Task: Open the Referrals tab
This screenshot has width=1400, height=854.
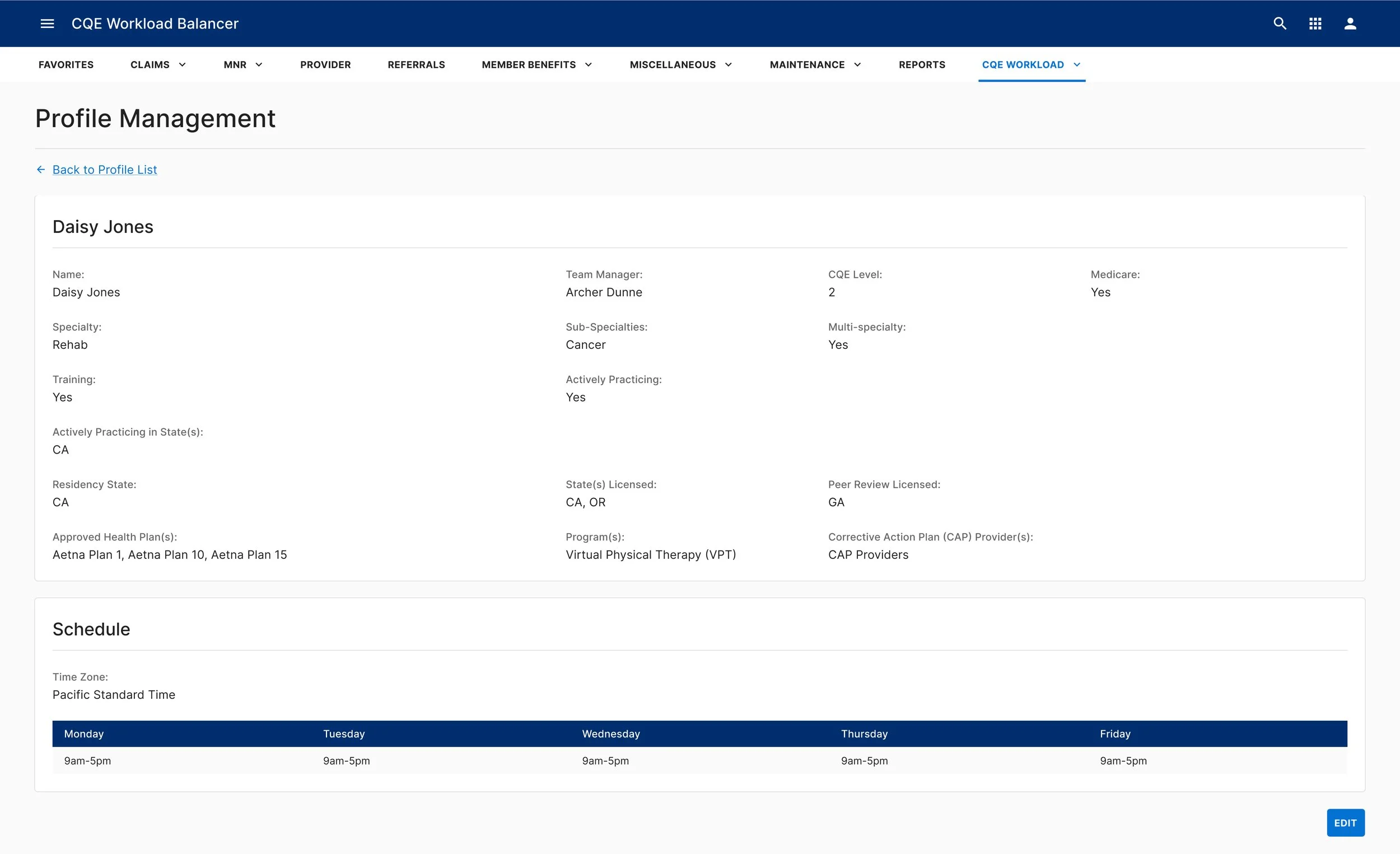Action: (416, 65)
